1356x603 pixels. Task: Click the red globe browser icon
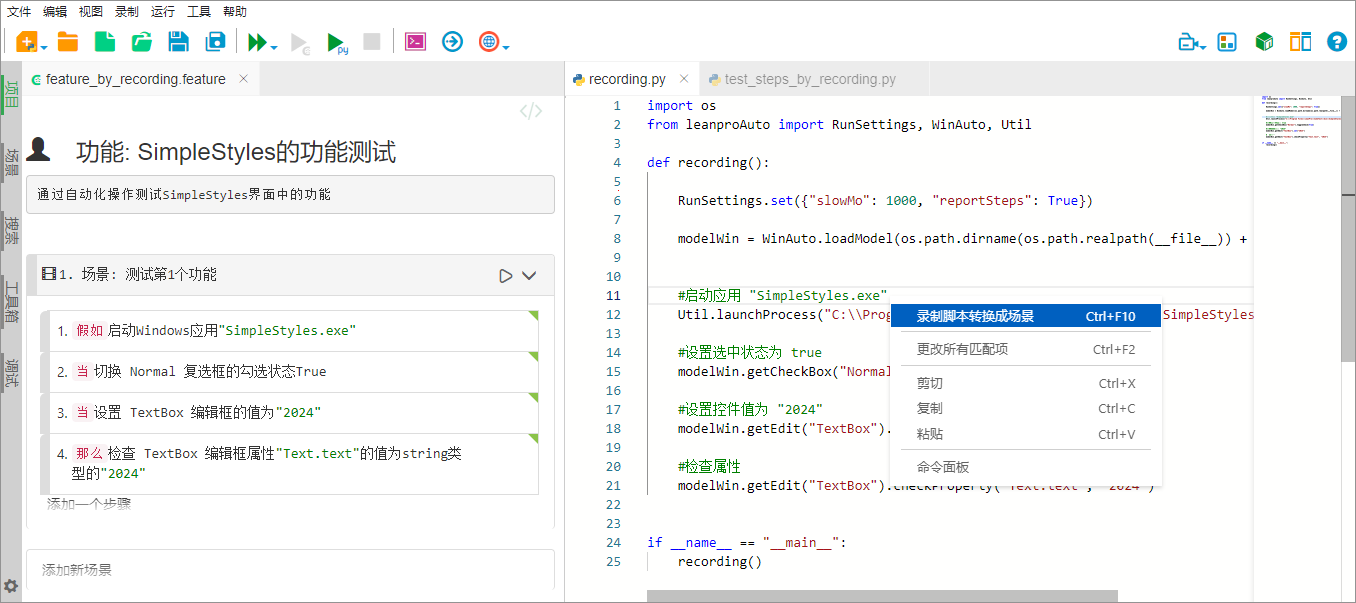point(489,42)
